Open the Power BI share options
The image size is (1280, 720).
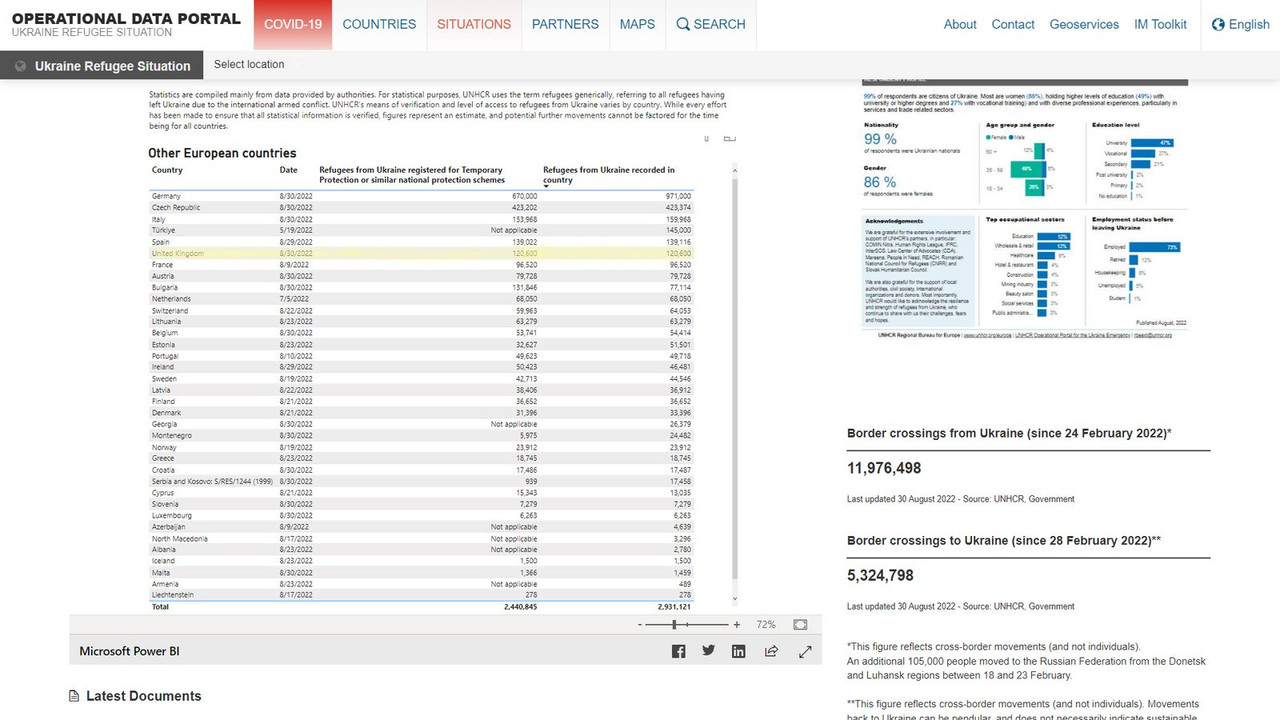click(771, 651)
